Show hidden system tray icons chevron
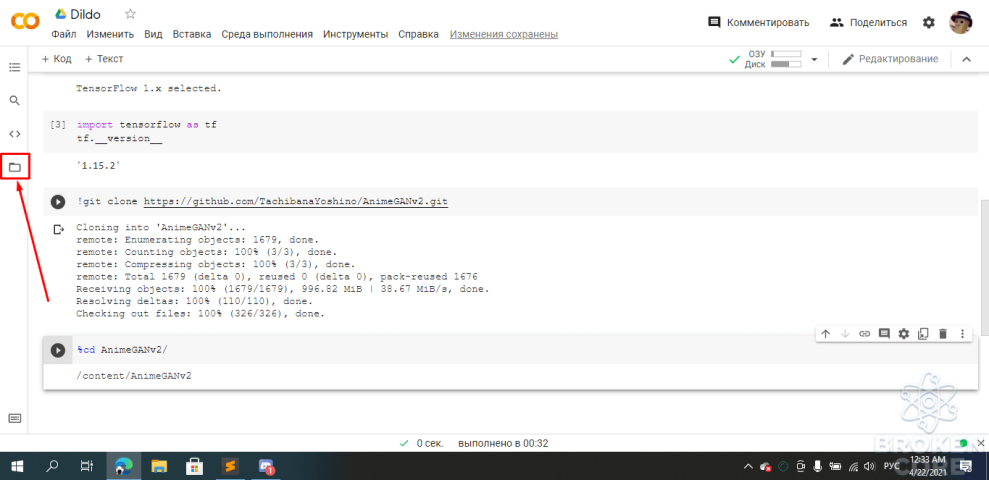The image size is (989, 480). coord(748,466)
